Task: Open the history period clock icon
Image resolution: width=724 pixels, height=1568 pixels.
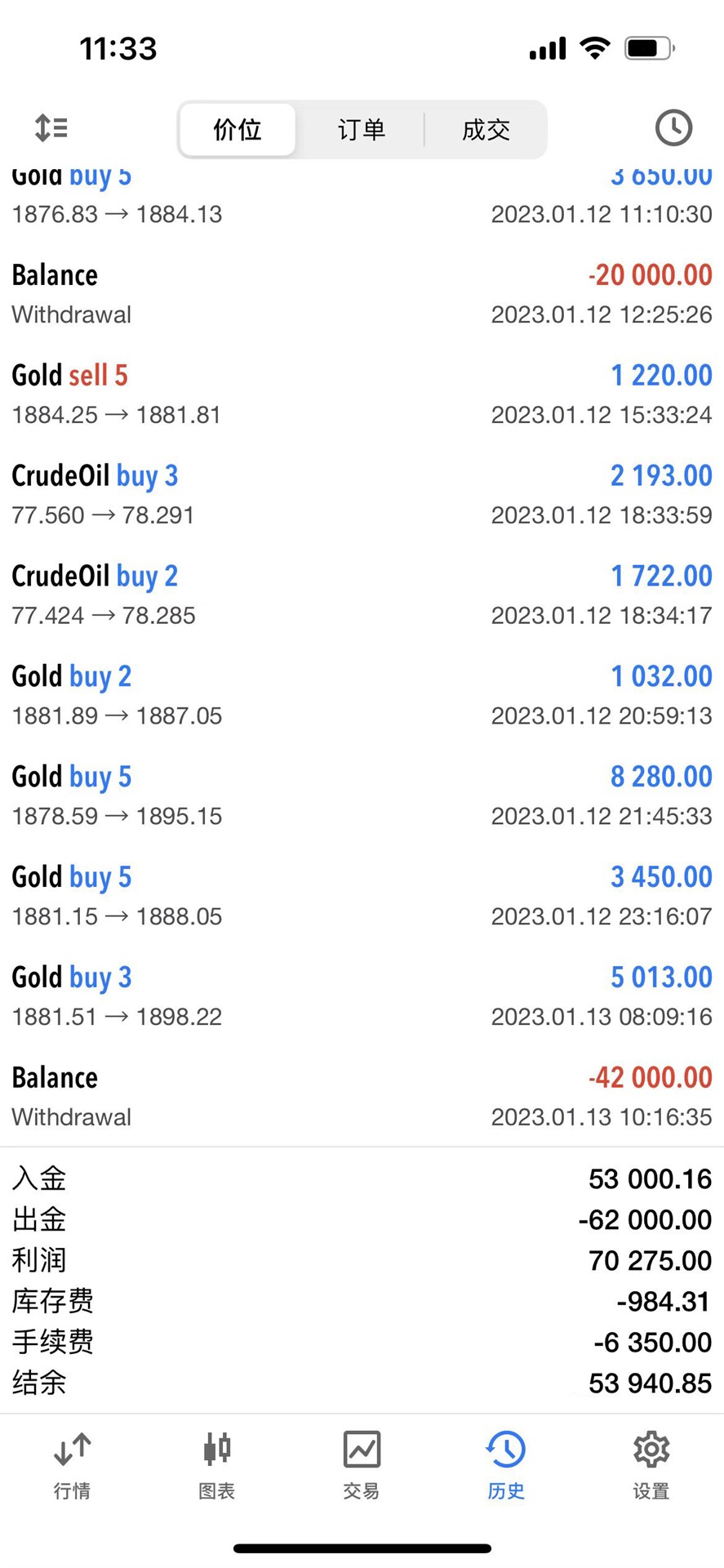Action: click(x=673, y=127)
